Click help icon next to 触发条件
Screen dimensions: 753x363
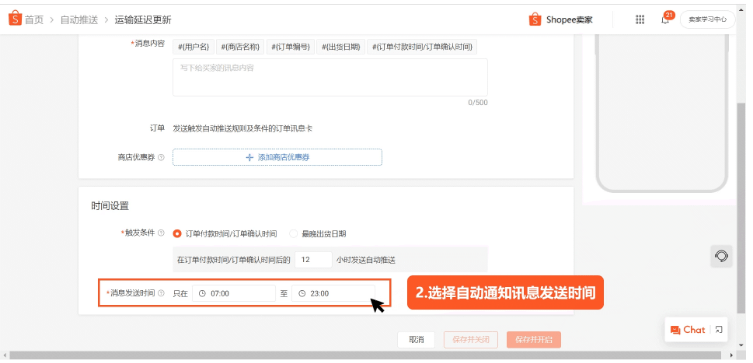pos(161,233)
